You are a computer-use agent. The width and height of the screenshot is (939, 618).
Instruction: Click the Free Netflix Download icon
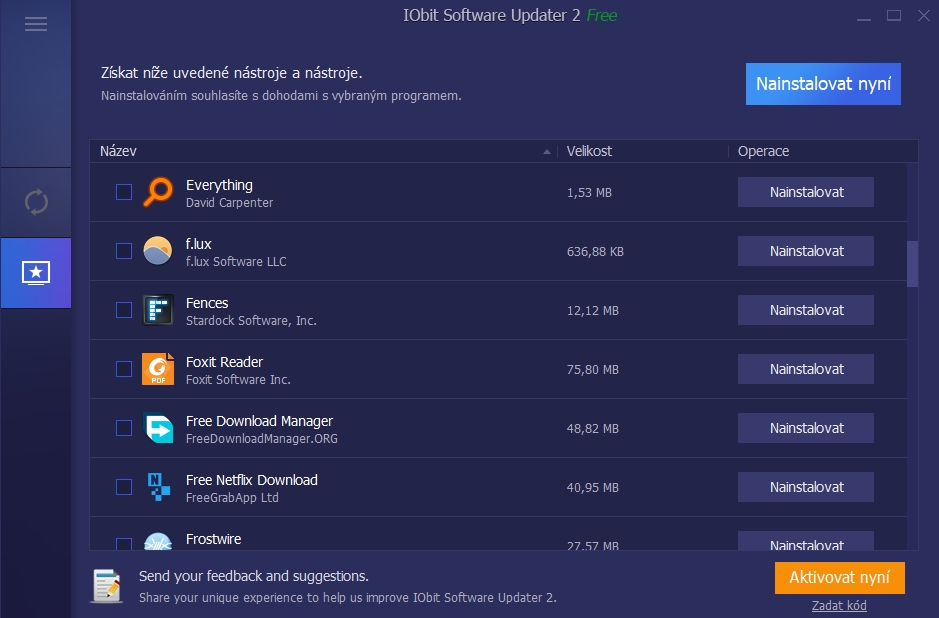(x=158, y=487)
